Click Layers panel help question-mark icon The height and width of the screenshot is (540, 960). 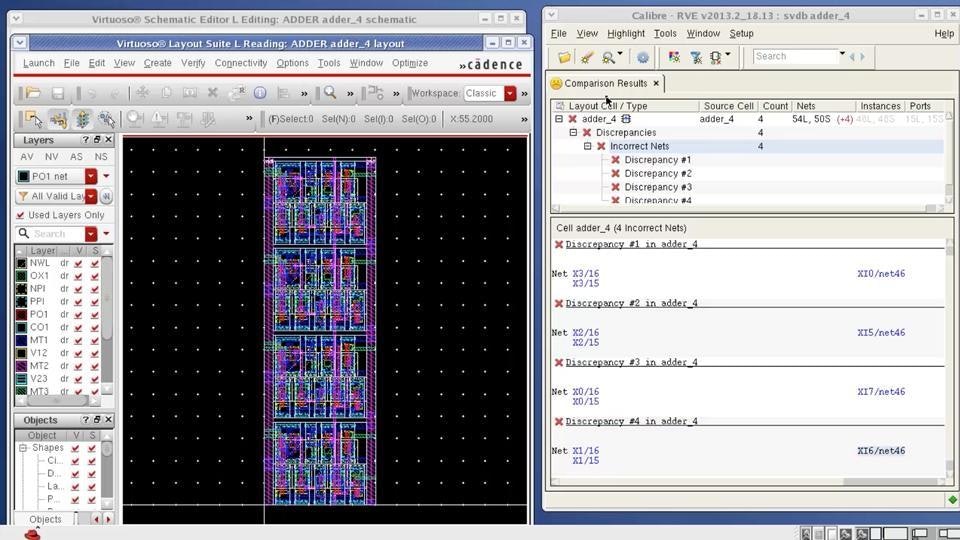(x=86, y=140)
